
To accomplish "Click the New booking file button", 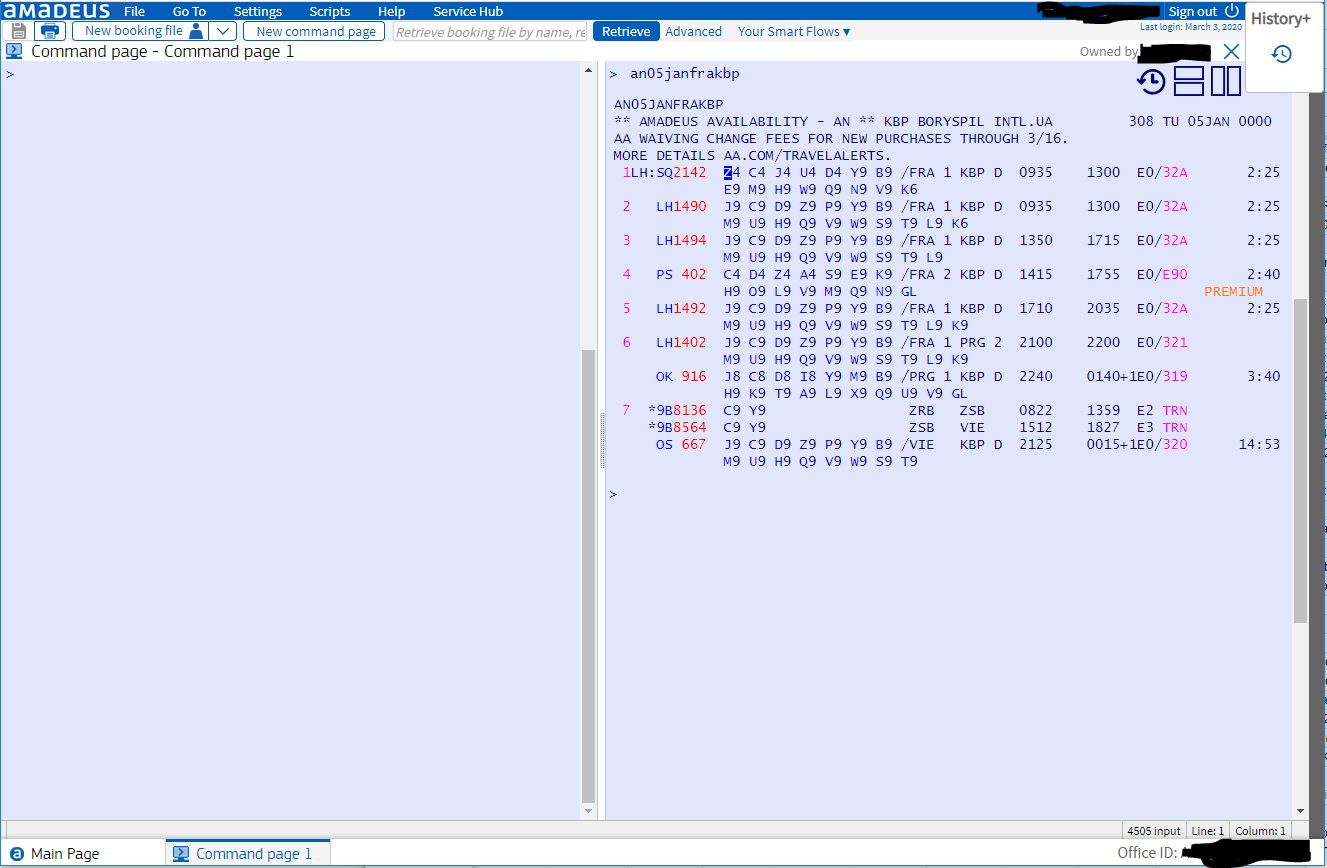I will tap(140, 31).
